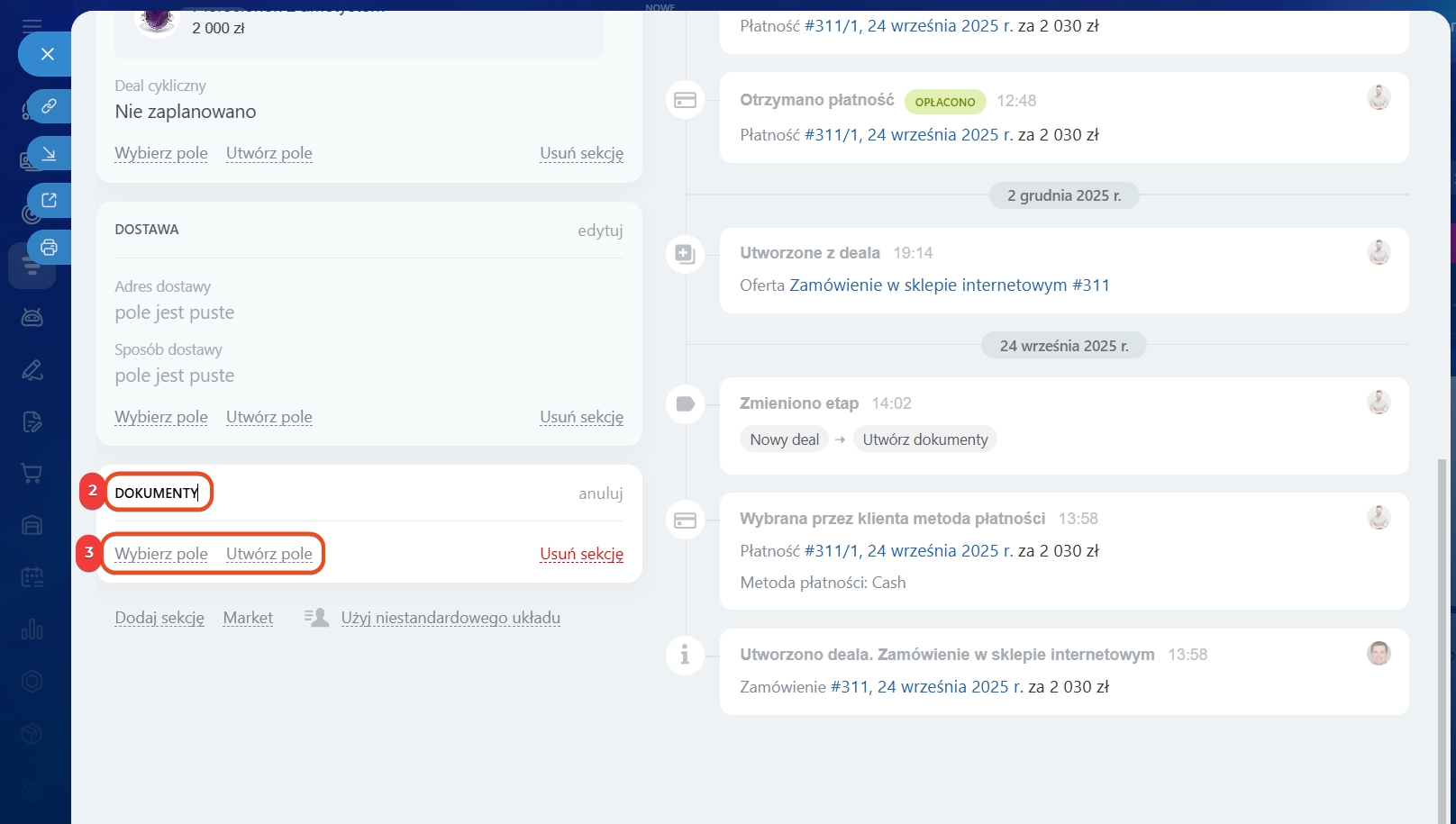The height and width of the screenshot is (824, 1456).
Task: Click Usuń sekcję in the Dostawa section
Action: tap(581, 417)
